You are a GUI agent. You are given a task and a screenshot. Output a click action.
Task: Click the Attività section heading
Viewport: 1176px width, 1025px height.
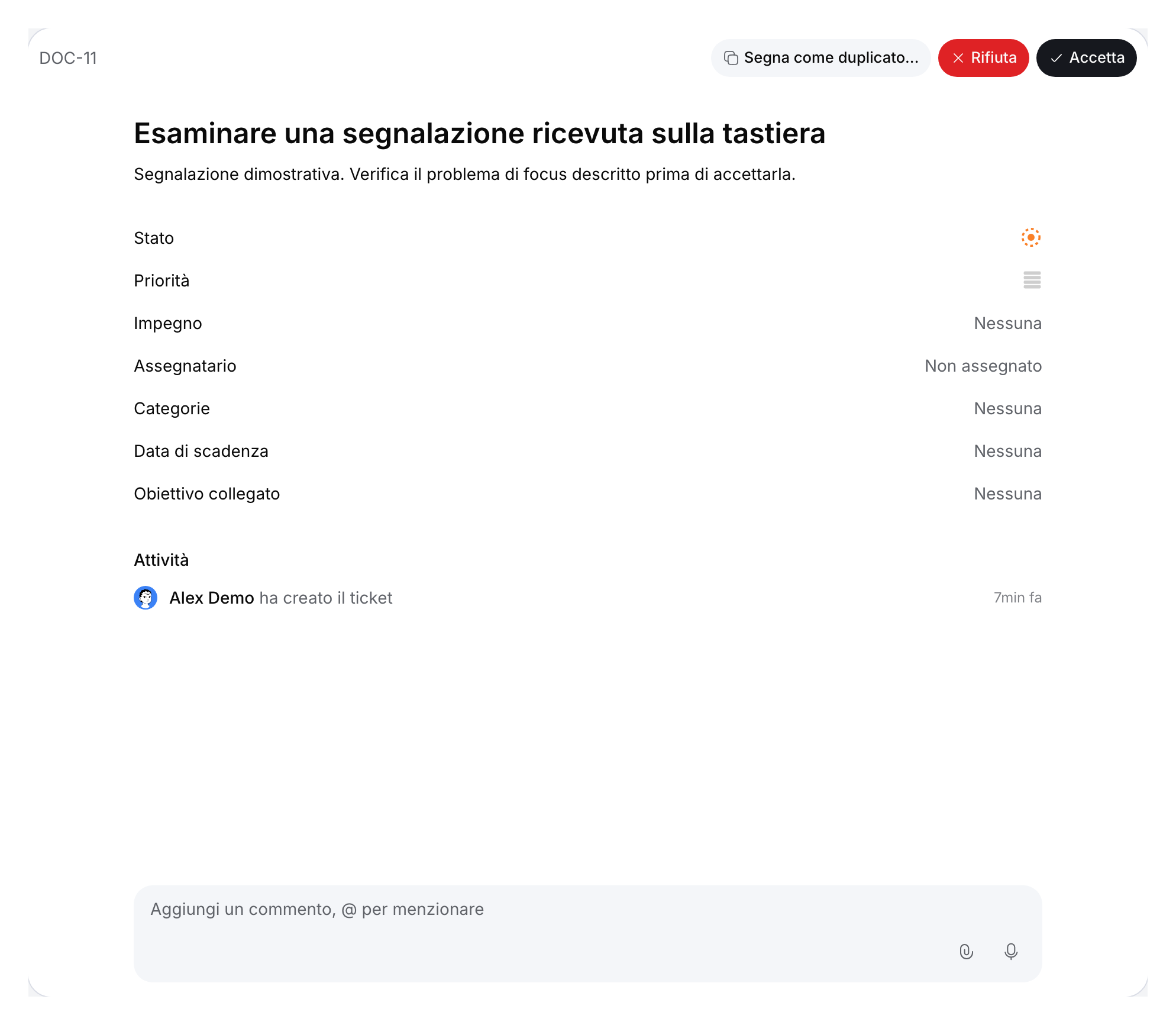[x=161, y=560]
